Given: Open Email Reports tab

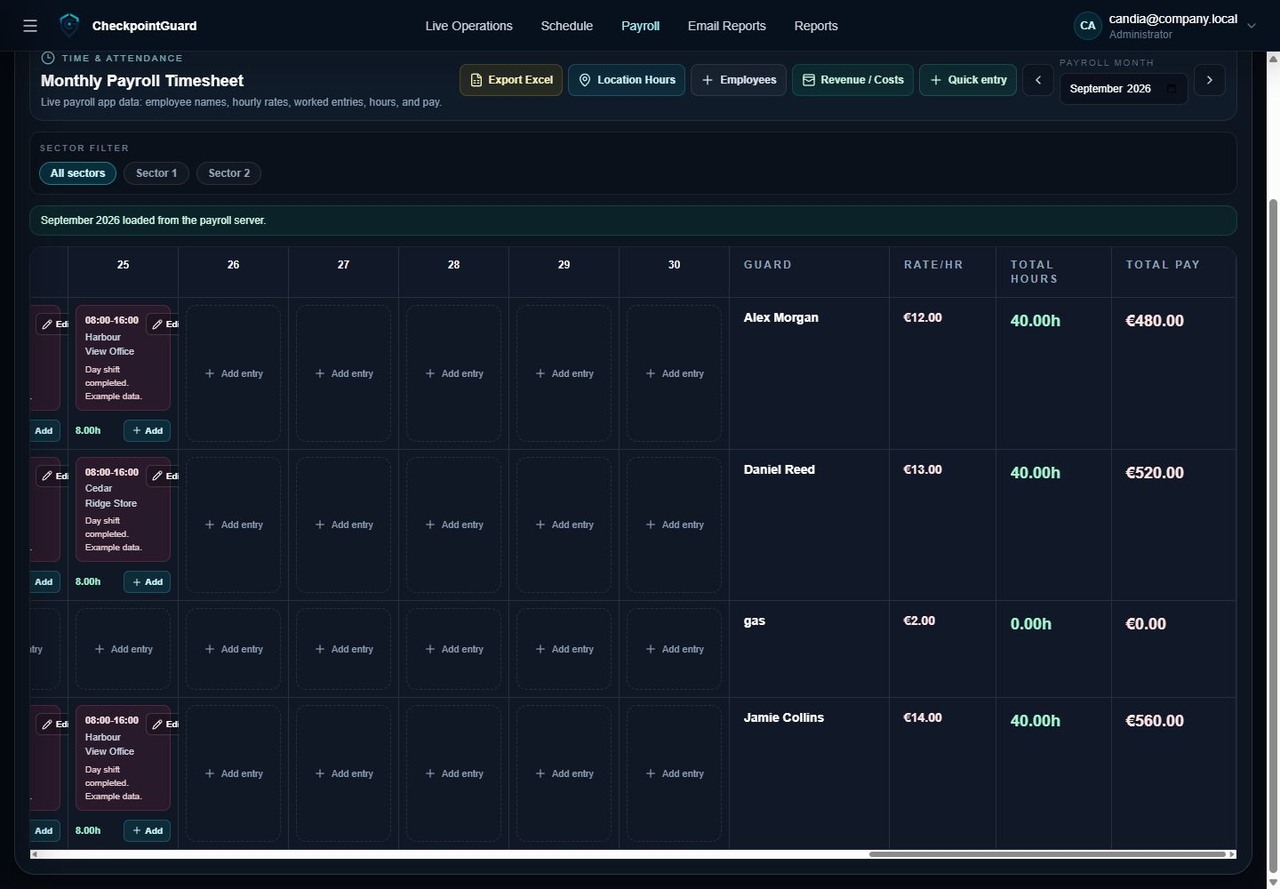Looking at the screenshot, I should pos(727,26).
